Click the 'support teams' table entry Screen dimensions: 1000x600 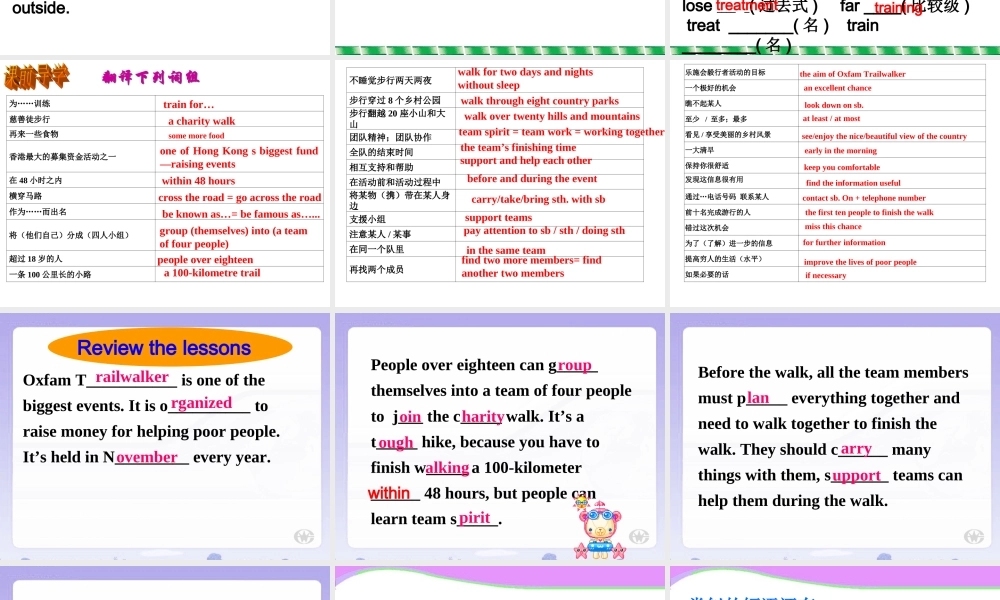(x=498, y=217)
